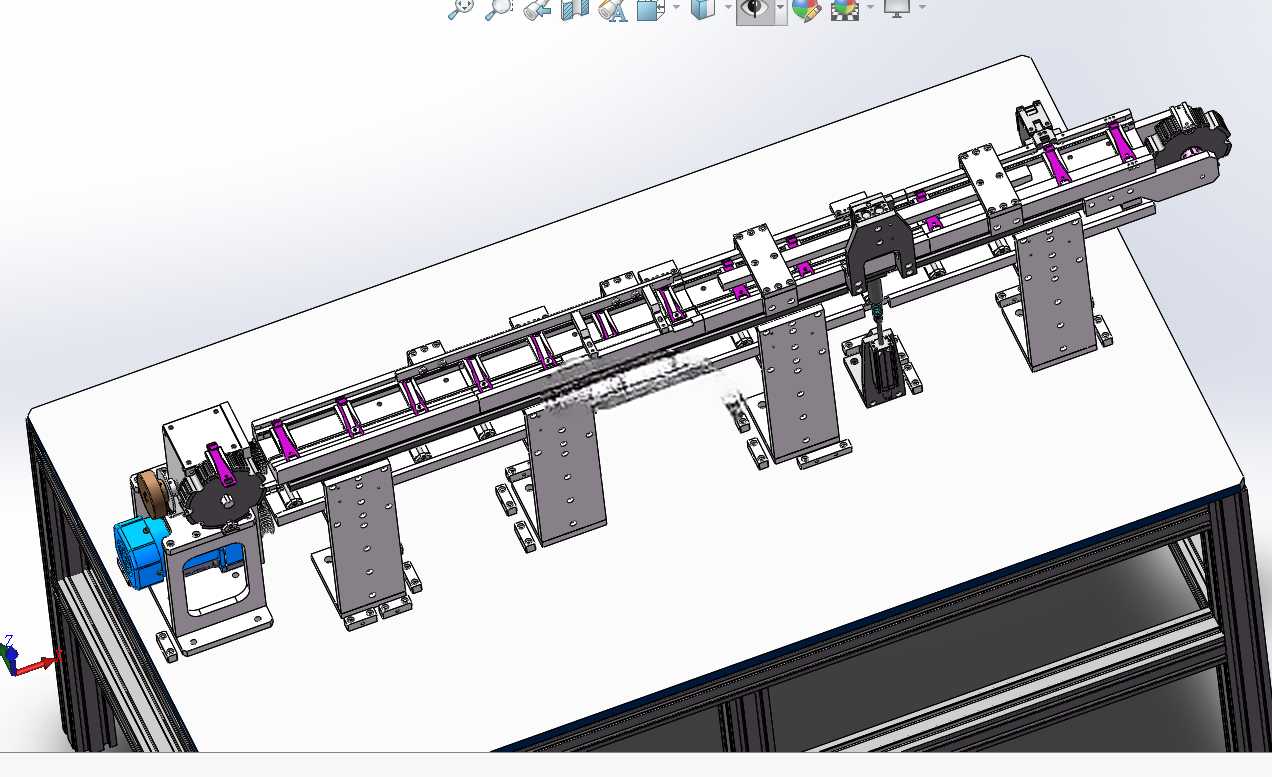Image resolution: width=1272 pixels, height=777 pixels.
Task: Click the Apply Scene icon
Action: (x=846, y=9)
